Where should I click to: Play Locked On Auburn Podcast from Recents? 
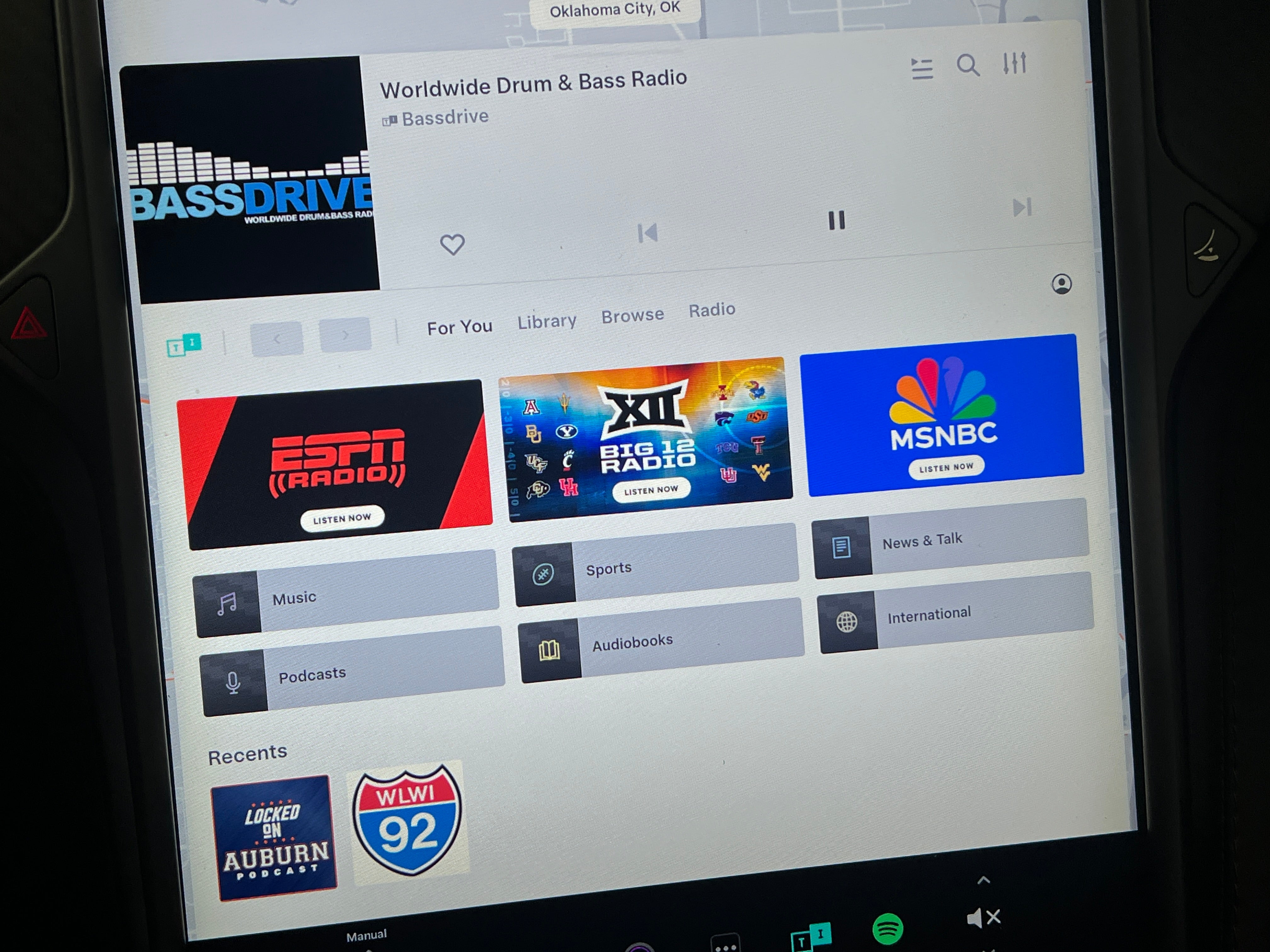pos(274,838)
